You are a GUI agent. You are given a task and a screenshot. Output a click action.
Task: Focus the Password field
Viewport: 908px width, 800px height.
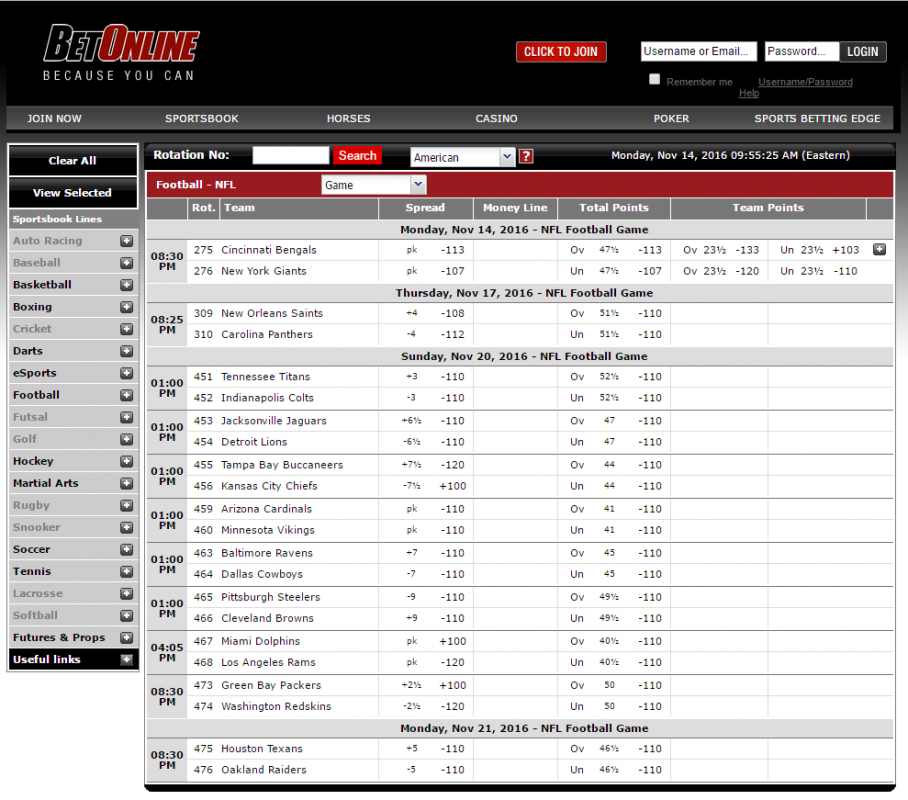(x=801, y=52)
